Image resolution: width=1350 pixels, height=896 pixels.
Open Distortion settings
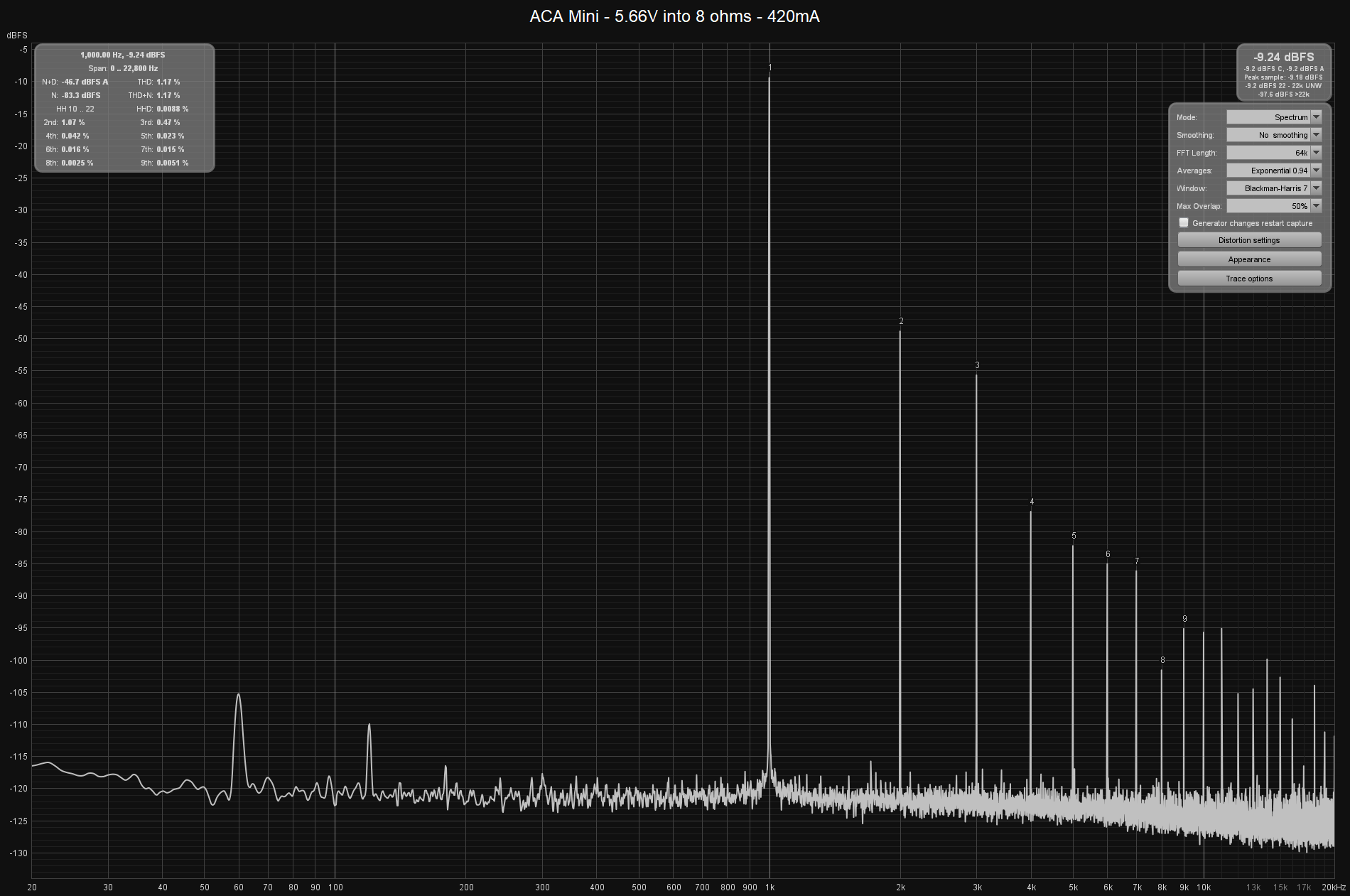click(1249, 240)
